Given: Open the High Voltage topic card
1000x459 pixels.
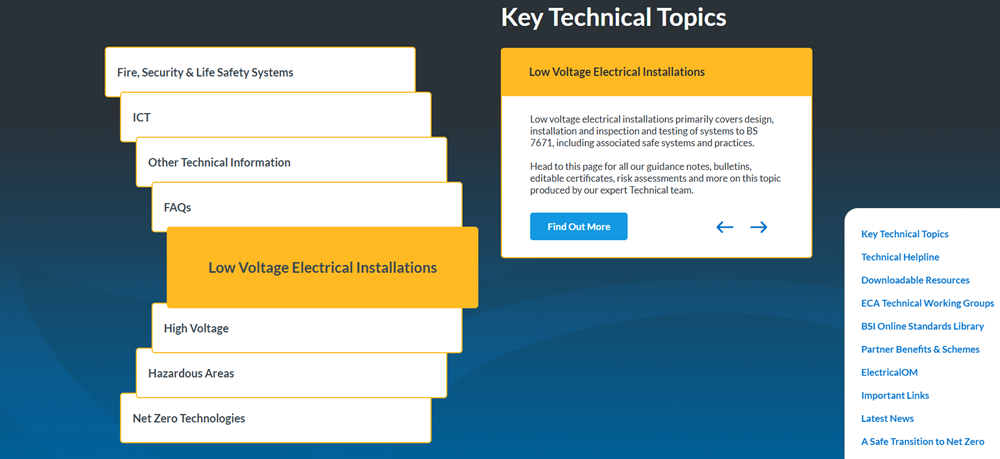Looking at the screenshot, I should (x=307, y=330).
